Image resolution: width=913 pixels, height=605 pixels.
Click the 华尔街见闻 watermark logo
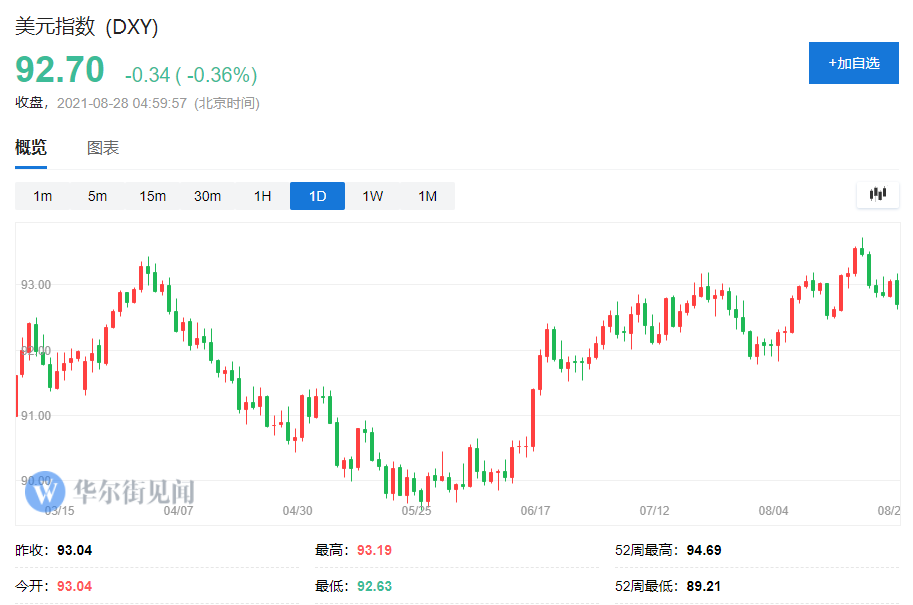coord(110,491)
